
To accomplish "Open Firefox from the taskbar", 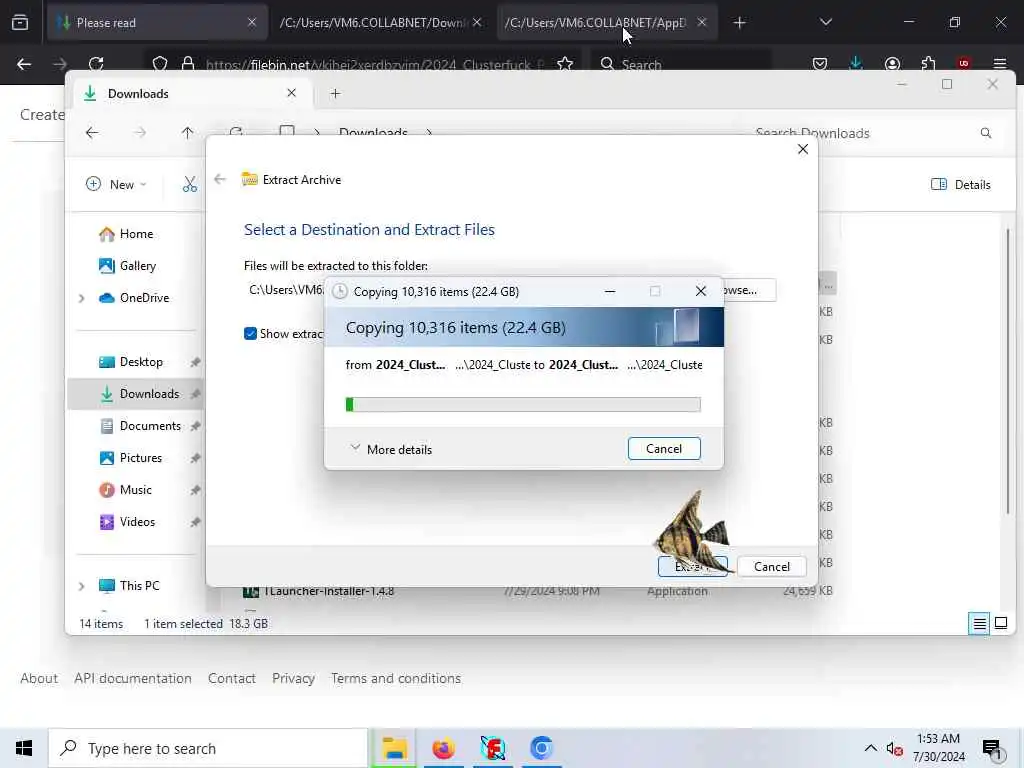I will [x=443, y=748].
